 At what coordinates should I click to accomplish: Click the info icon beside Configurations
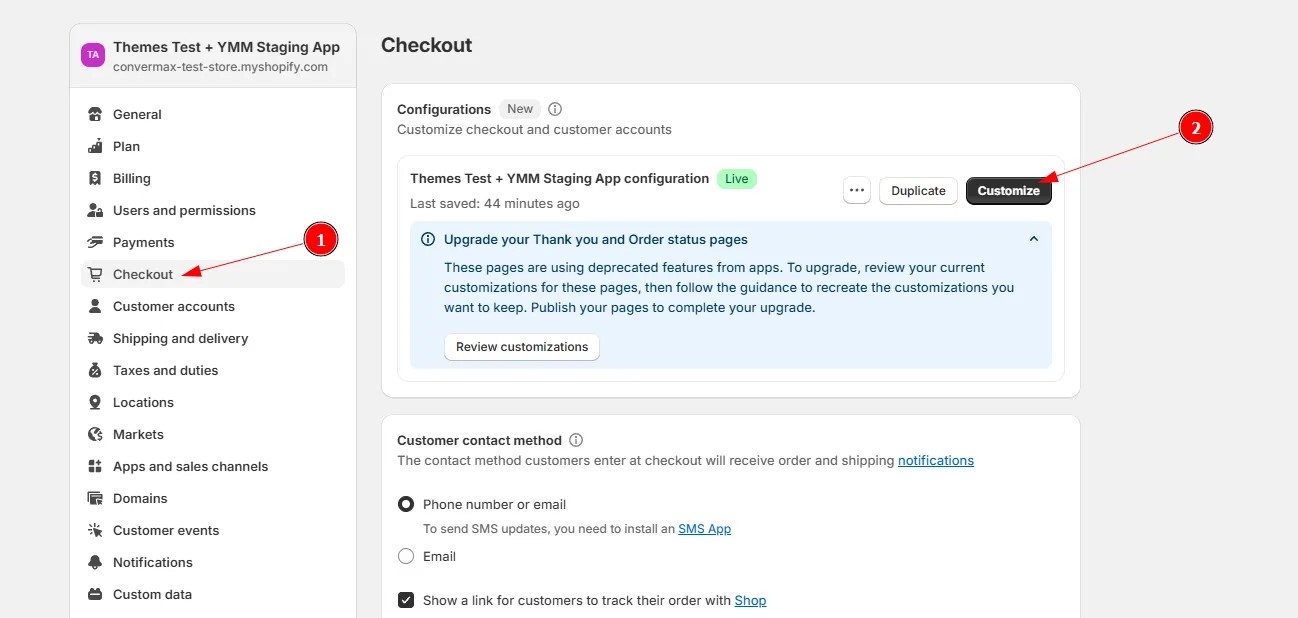tap(555, 109)
